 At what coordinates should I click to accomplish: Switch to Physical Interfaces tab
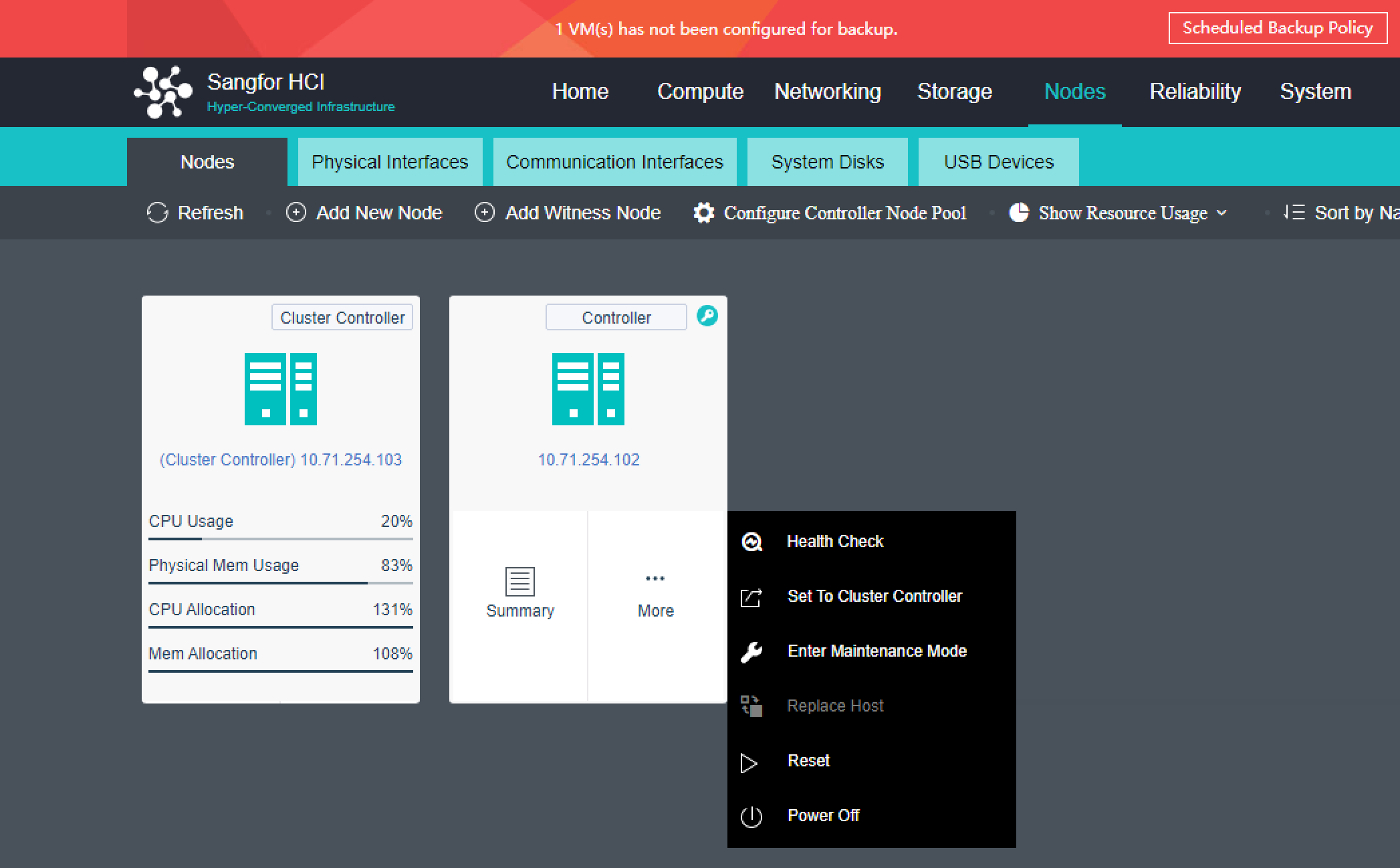390,162
